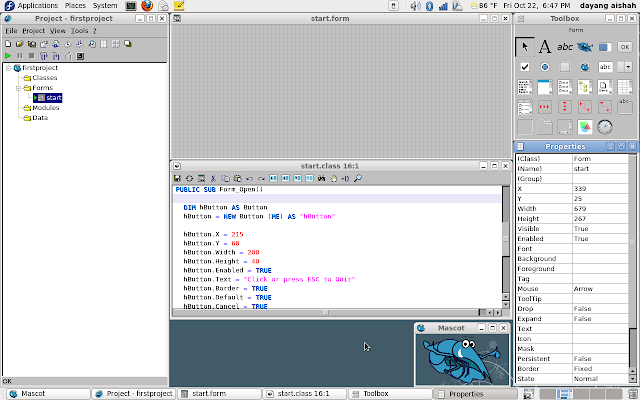Click the OK Button control in Toolbox

pyautogui.click(x=625, y=46)
